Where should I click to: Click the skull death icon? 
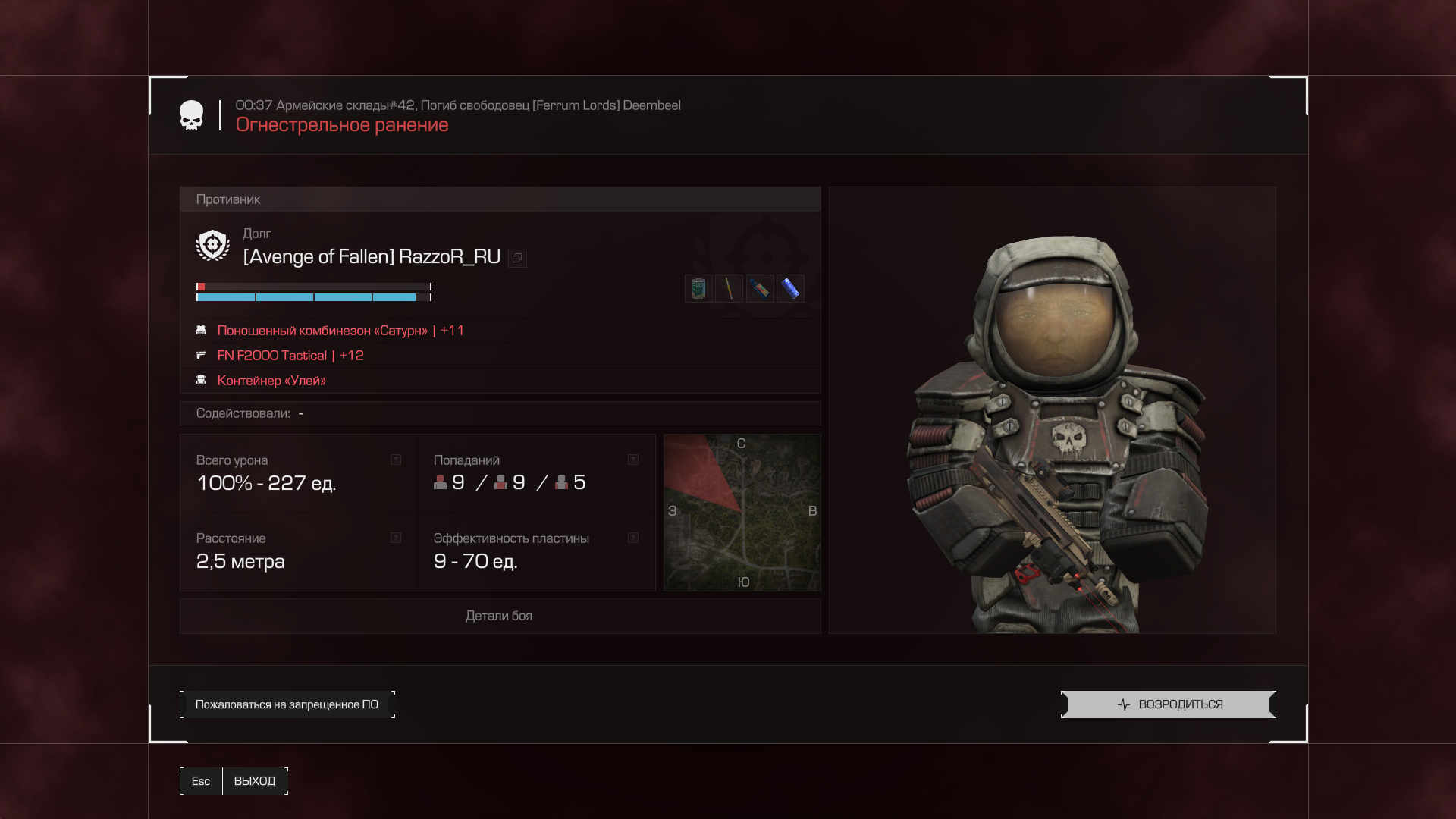[x=191, y=115]
